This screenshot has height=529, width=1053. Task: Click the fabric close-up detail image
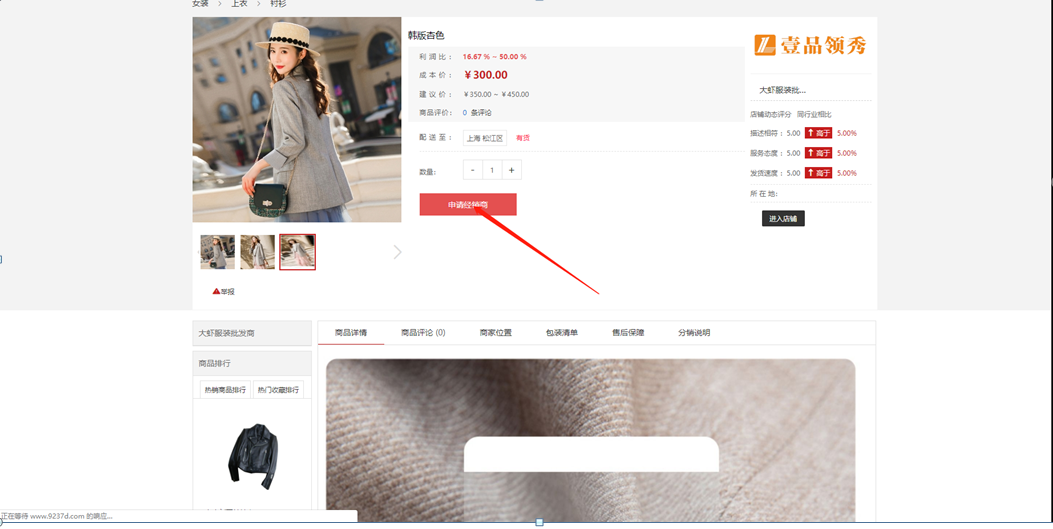pyautogui.click(x=591, y=440)
